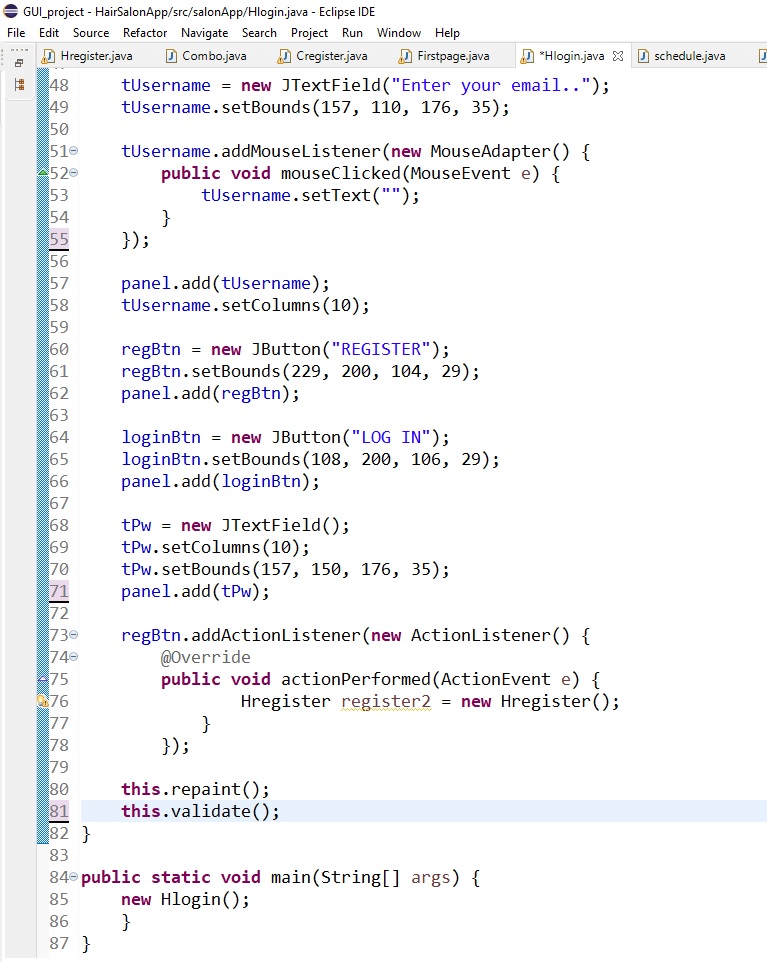This screenshot has width=767, height=962.
Task: Select the *Hlogin.java tab
Action: (x=571, y=56)
